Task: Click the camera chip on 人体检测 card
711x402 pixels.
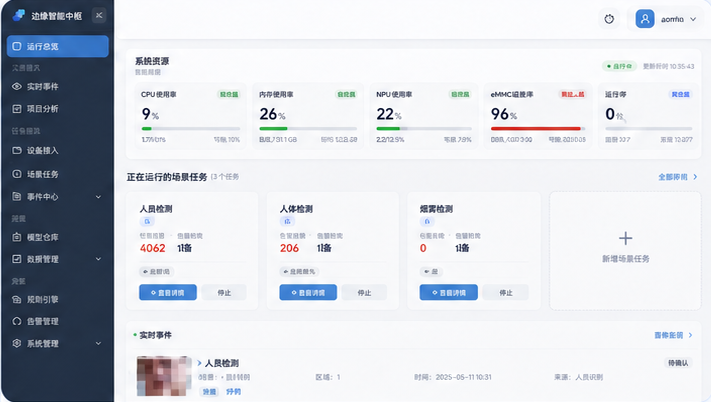Action: pyautogui.click(x=299, y=271)
